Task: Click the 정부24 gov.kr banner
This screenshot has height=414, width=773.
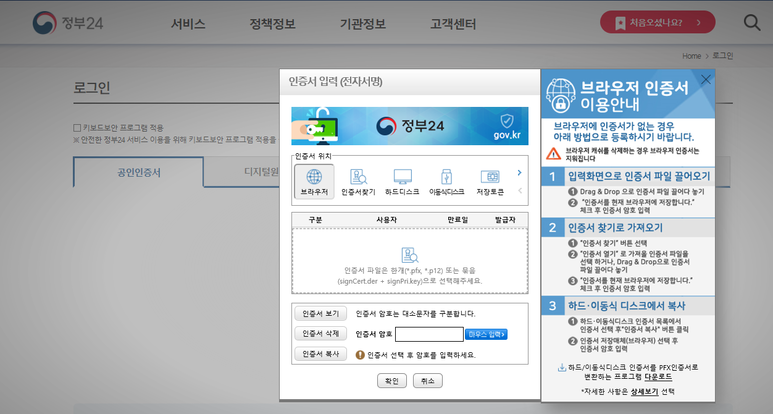Action: [410, 126]
